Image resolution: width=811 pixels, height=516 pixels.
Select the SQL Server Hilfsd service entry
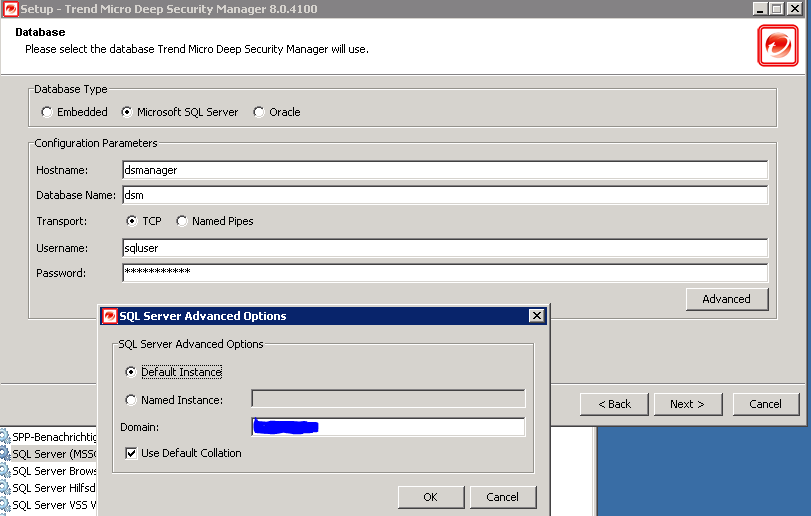click(54, 488)
